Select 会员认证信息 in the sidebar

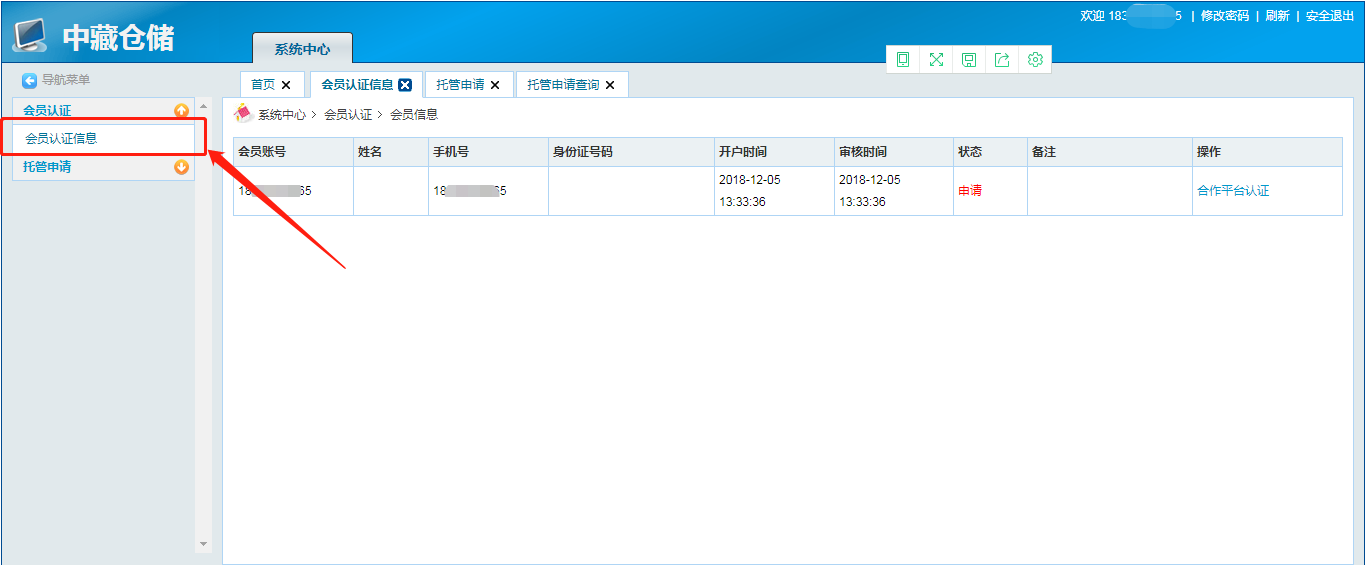click(x=62, y=139)
